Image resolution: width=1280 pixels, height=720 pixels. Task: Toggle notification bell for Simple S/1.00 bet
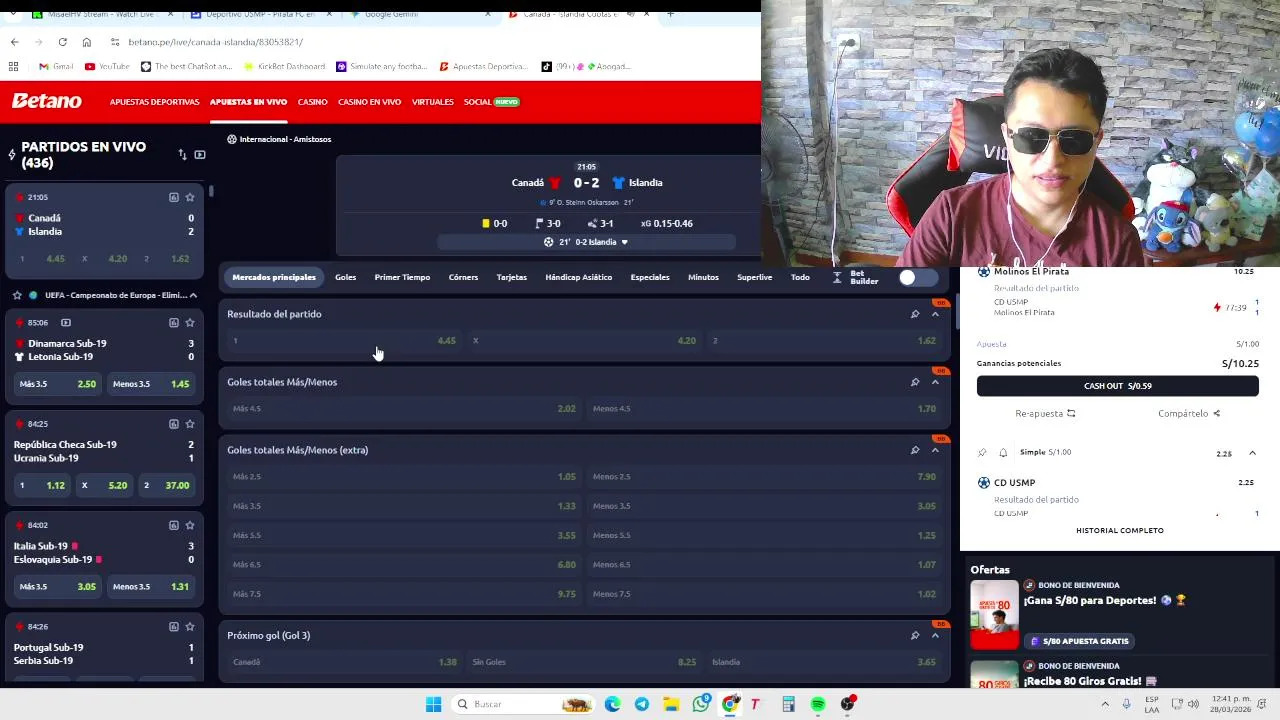pos(1003,452)
